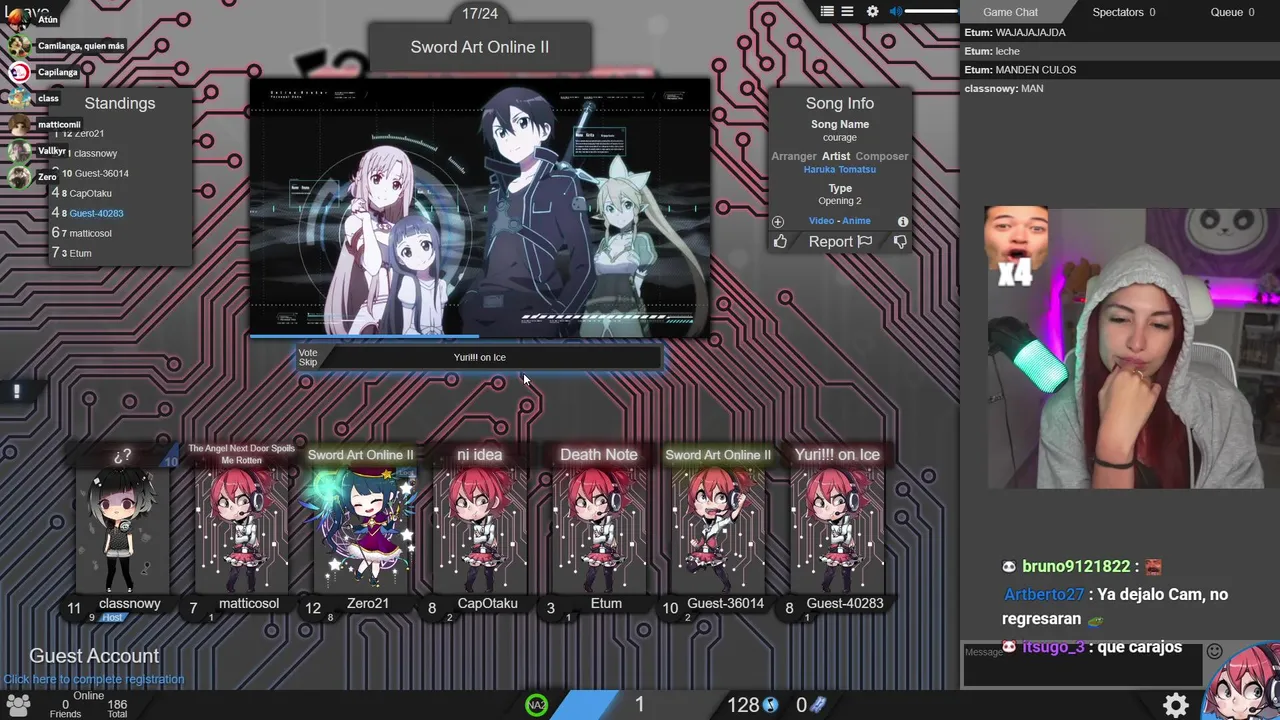Select Guest-40283 in Standings list

click(96, 213)
